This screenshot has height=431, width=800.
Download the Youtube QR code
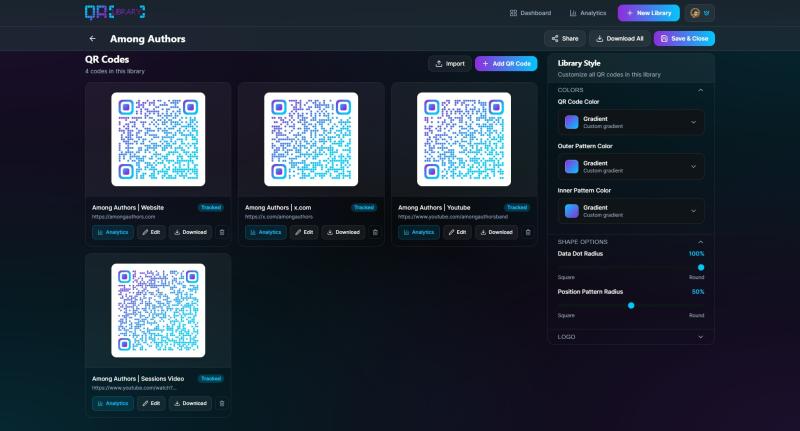(496, 232)
